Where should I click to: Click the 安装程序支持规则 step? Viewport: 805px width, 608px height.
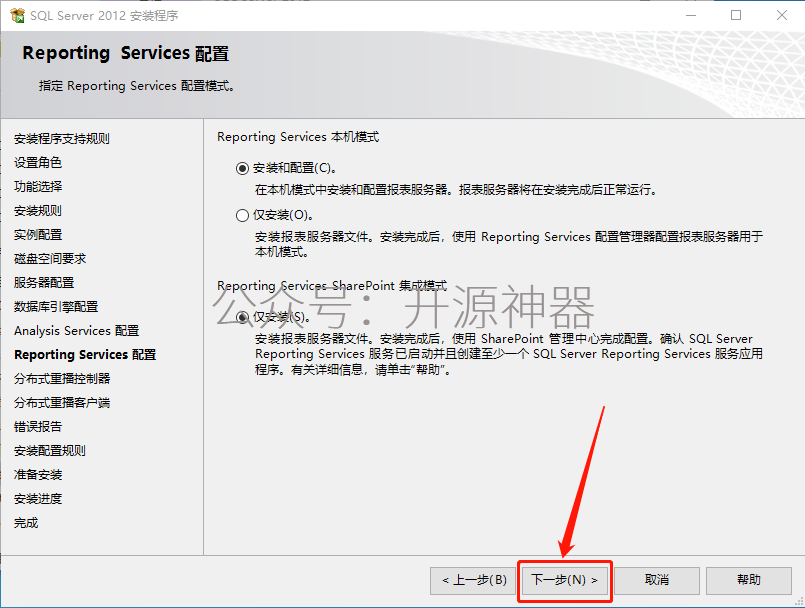(62, 139)
